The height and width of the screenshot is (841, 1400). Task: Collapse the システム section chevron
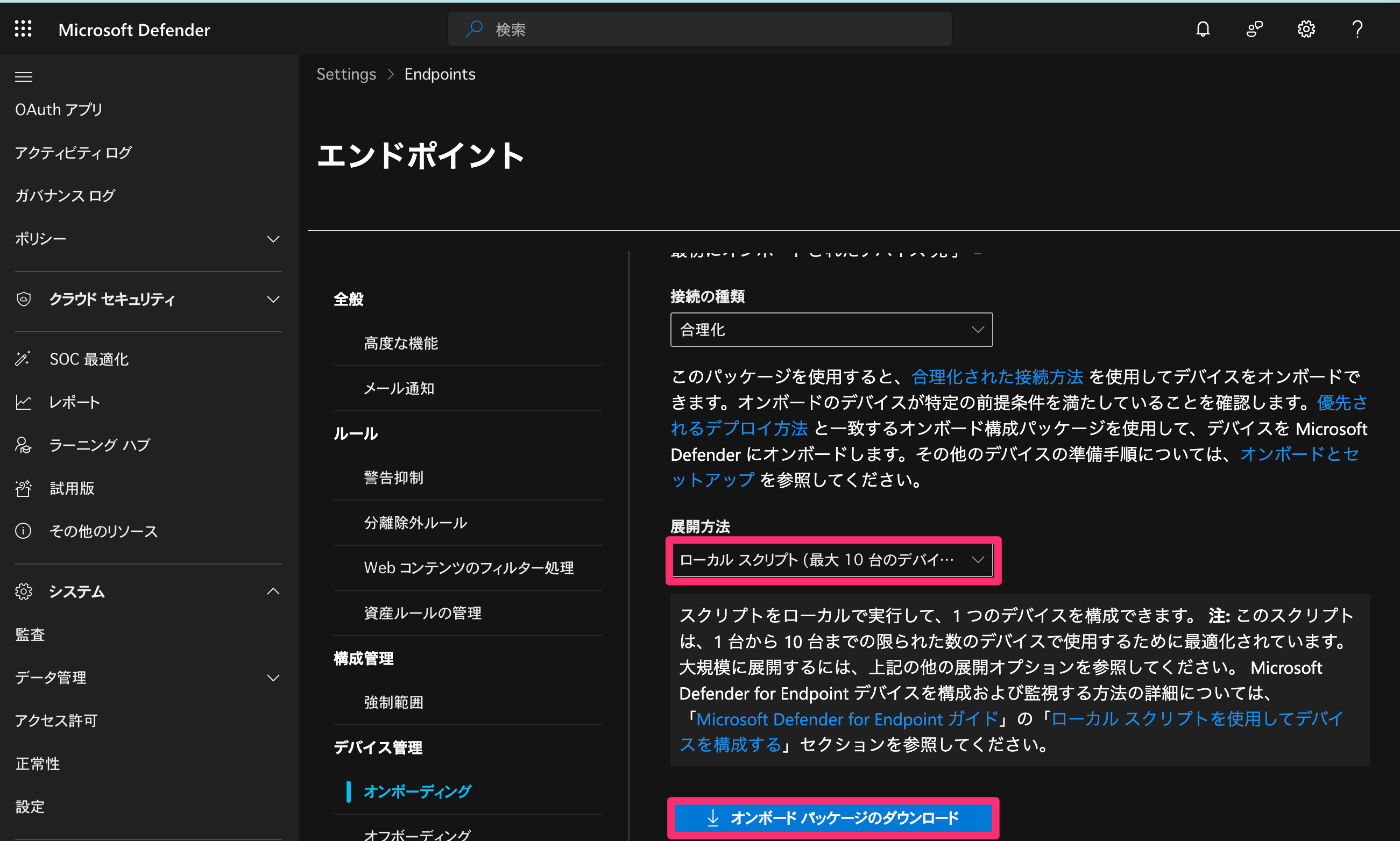(273, 591)
